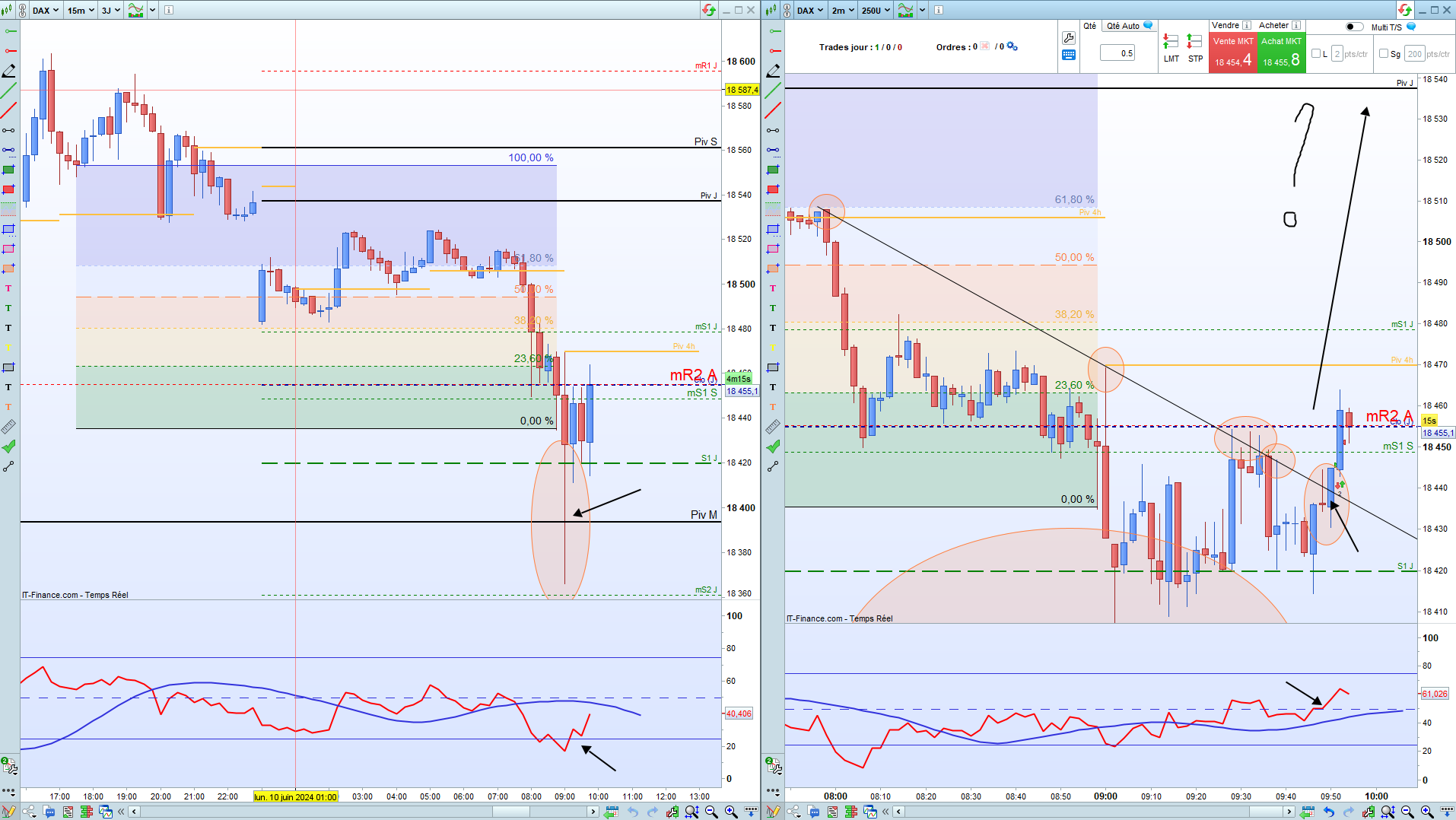Open orders settings gear icon
The width and height of the screenshot is (1456, 820).
tap(1012, 46)
